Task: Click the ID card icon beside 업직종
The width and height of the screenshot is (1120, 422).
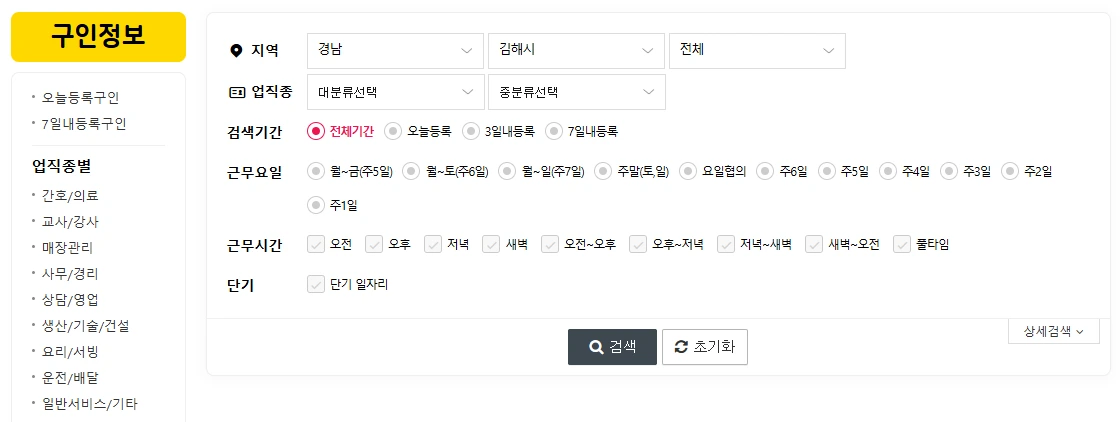Action: tap(236, 92)
